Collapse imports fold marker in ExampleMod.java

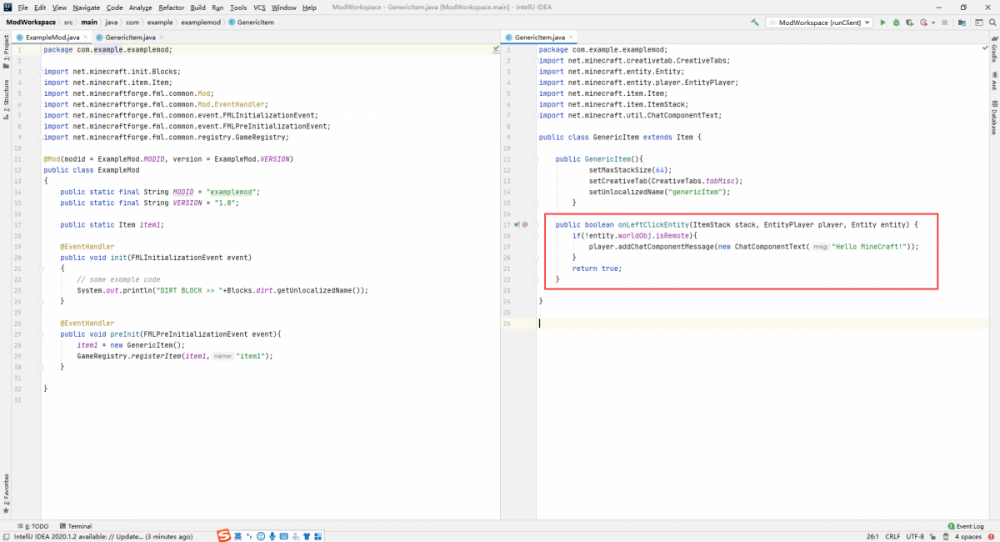coord(41,72)
